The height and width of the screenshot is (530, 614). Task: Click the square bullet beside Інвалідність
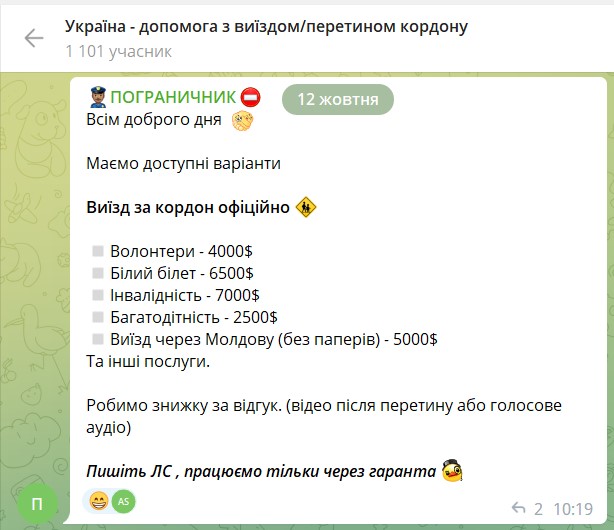(x=98, y=295)
